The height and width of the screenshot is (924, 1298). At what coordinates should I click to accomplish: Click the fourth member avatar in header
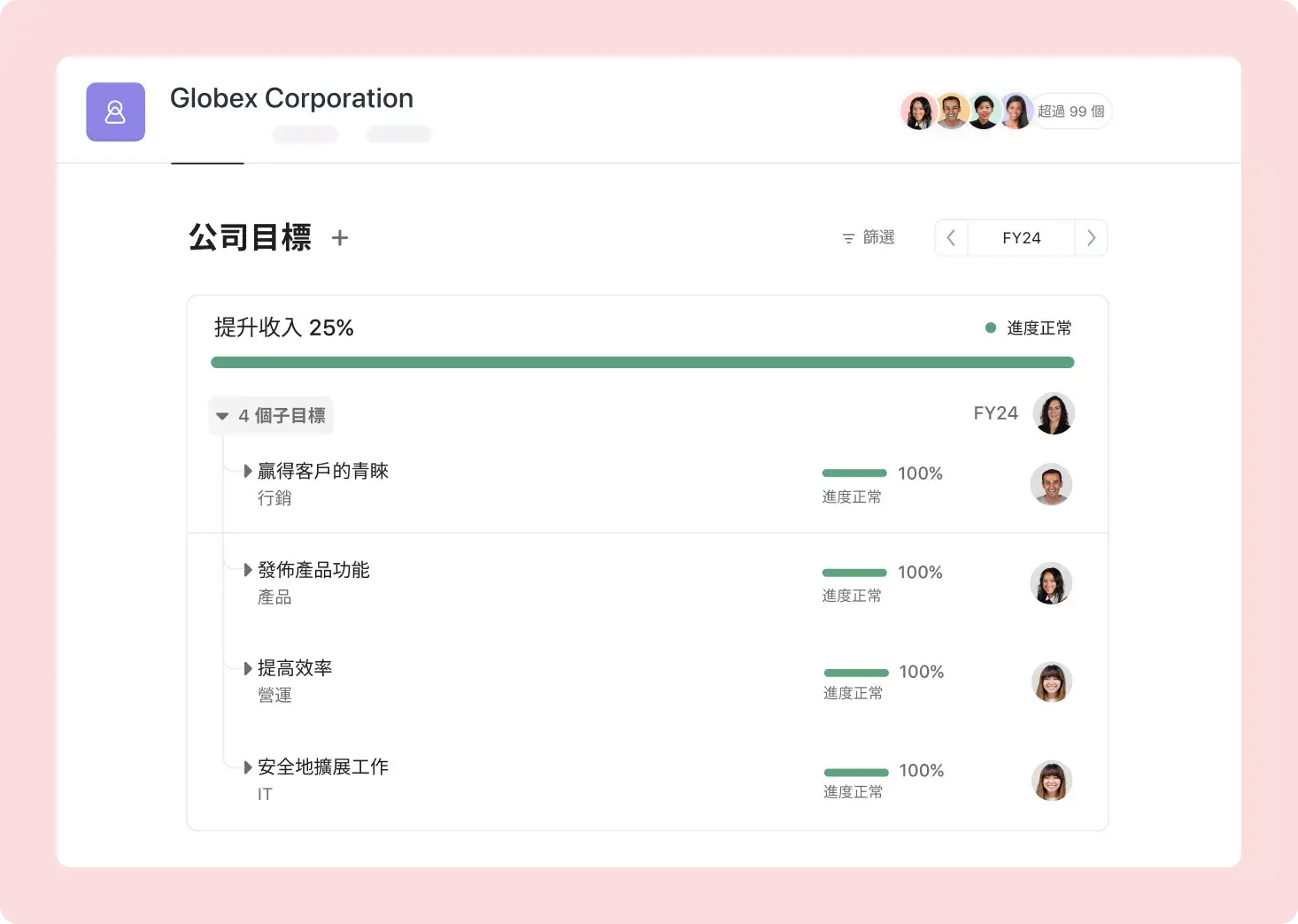click(x=1016, y=112)
